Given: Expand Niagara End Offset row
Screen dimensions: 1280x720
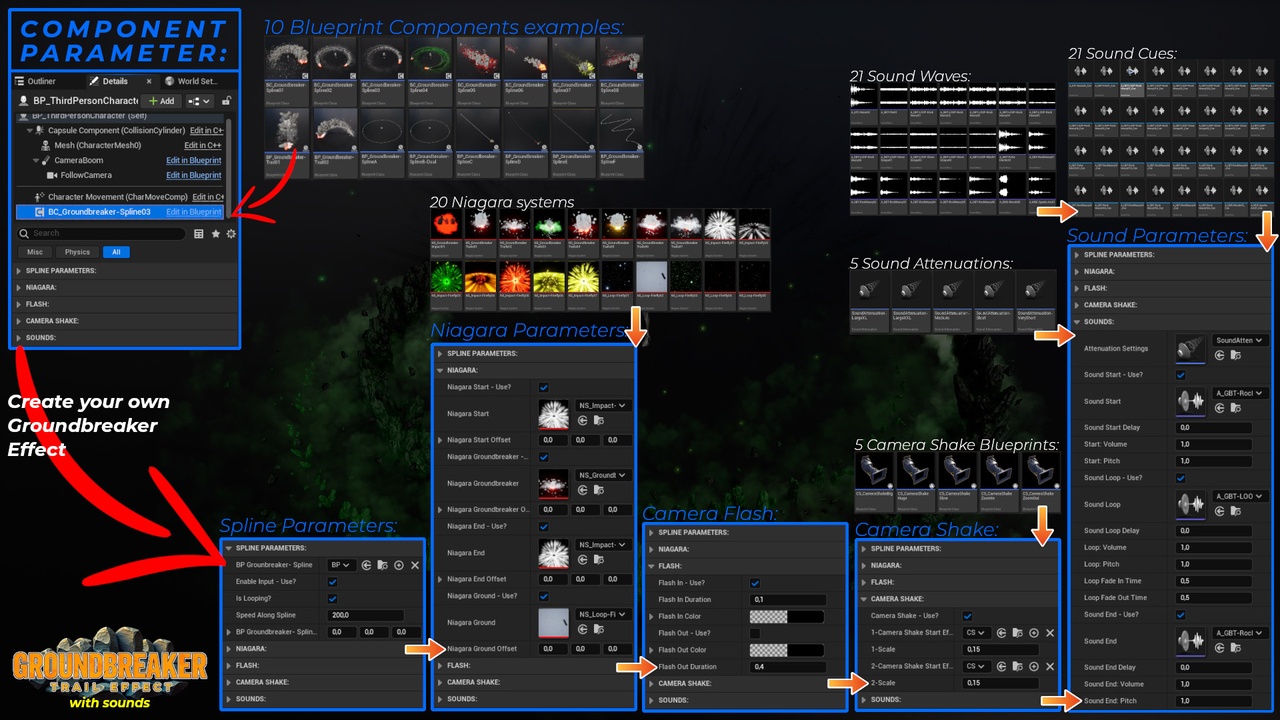Looking at the screenshot, I should 440,579.
